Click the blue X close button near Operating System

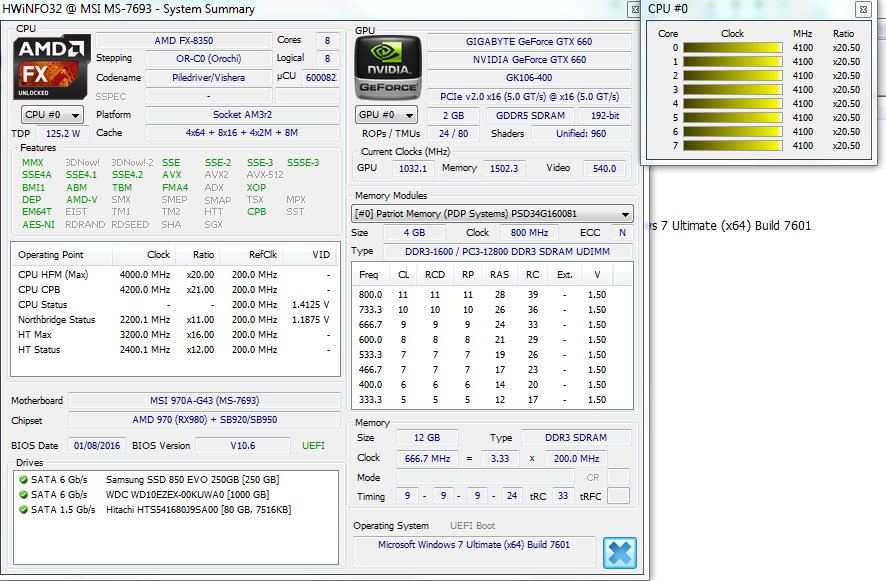pyautogui.click(x=619, y=553)
